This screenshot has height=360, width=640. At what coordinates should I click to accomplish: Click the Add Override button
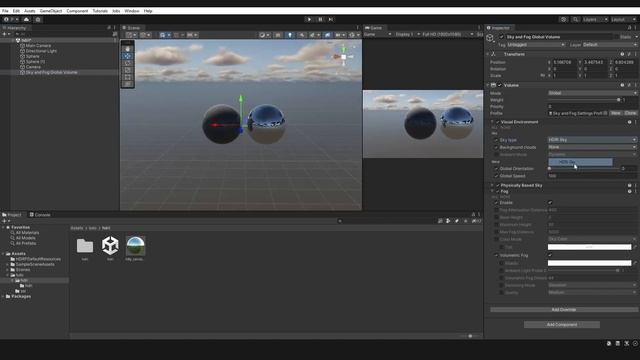tap(564, 309)
